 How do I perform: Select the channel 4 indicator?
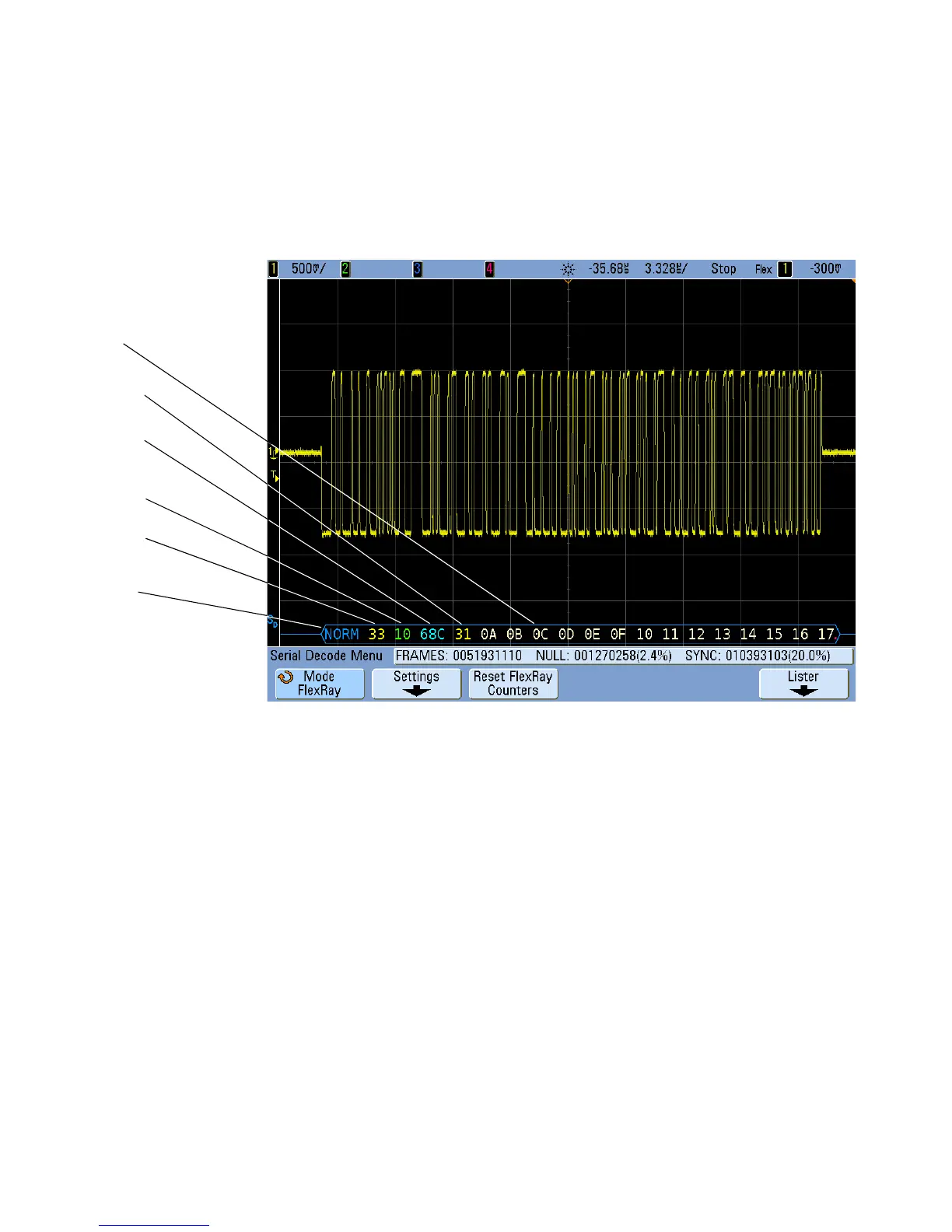tap(489, 268)
